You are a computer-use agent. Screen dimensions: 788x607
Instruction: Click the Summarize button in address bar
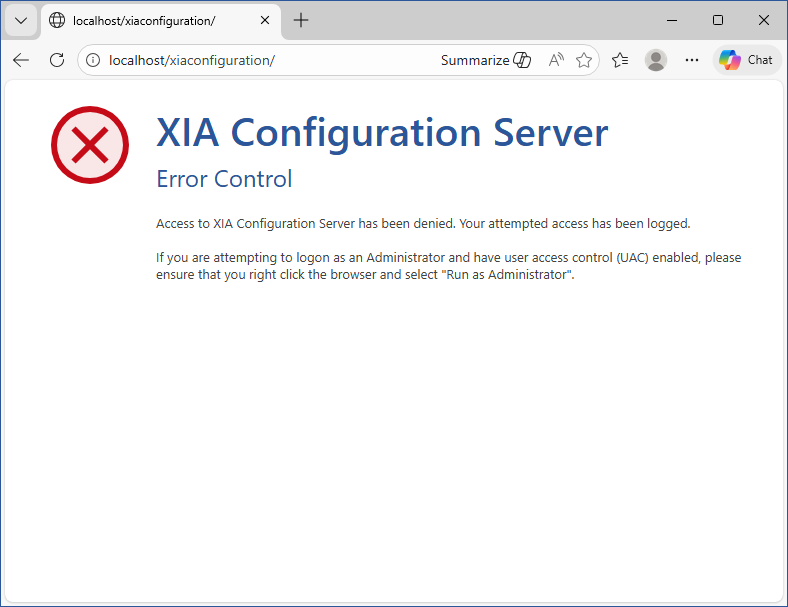pos(486,60)
